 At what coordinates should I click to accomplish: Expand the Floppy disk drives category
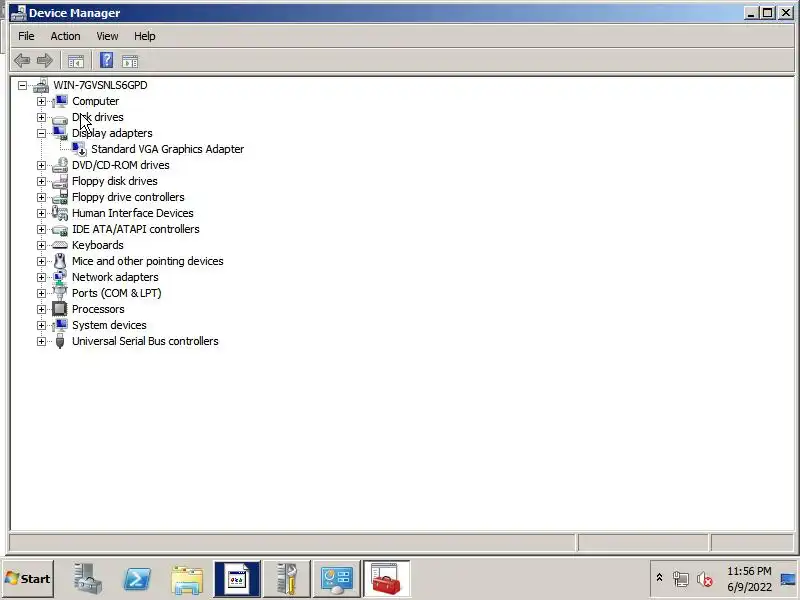pyautogui.click(x=41, y=181)
